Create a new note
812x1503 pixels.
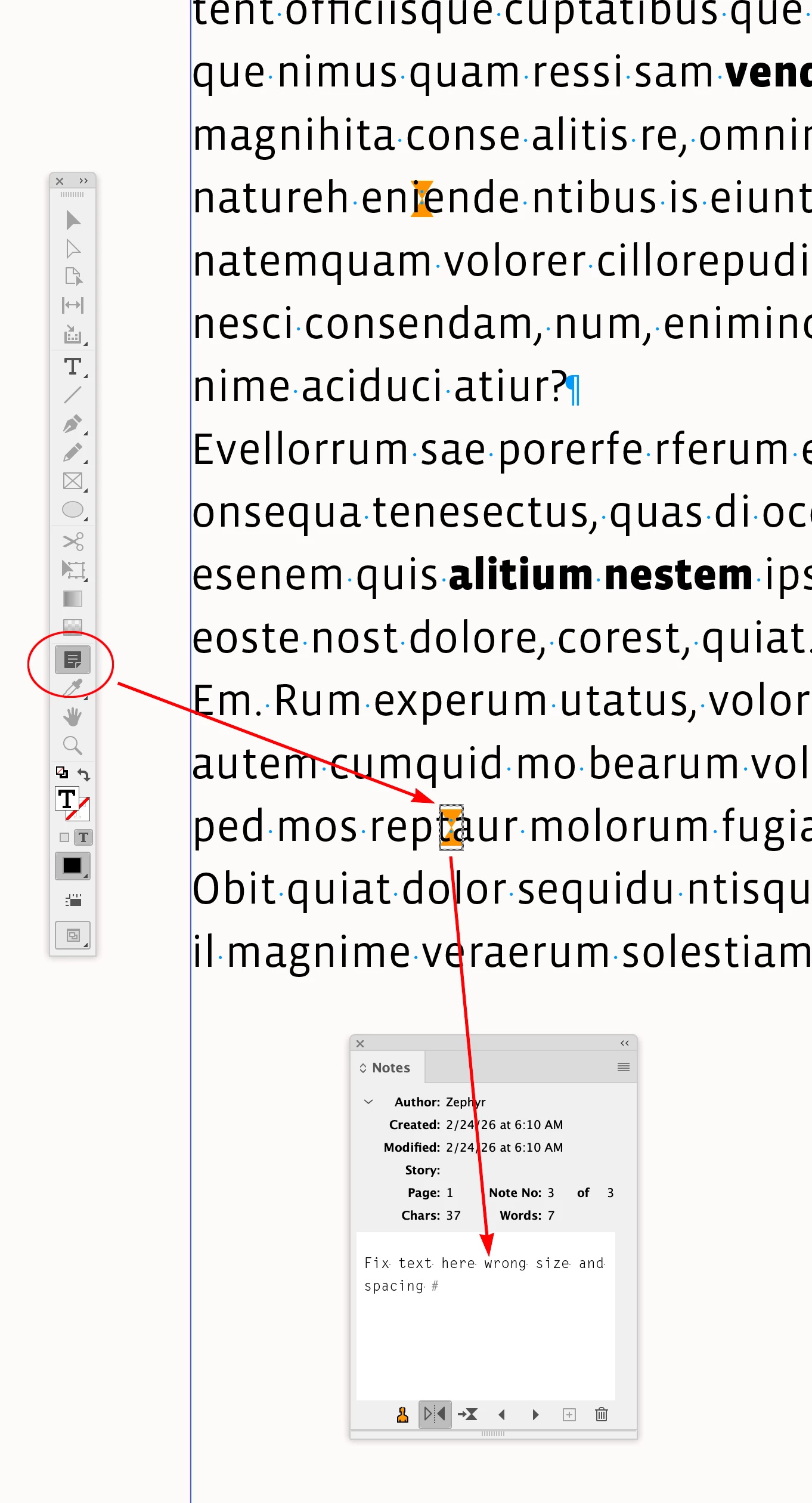pyautogui.click(x=569, y=1415)
